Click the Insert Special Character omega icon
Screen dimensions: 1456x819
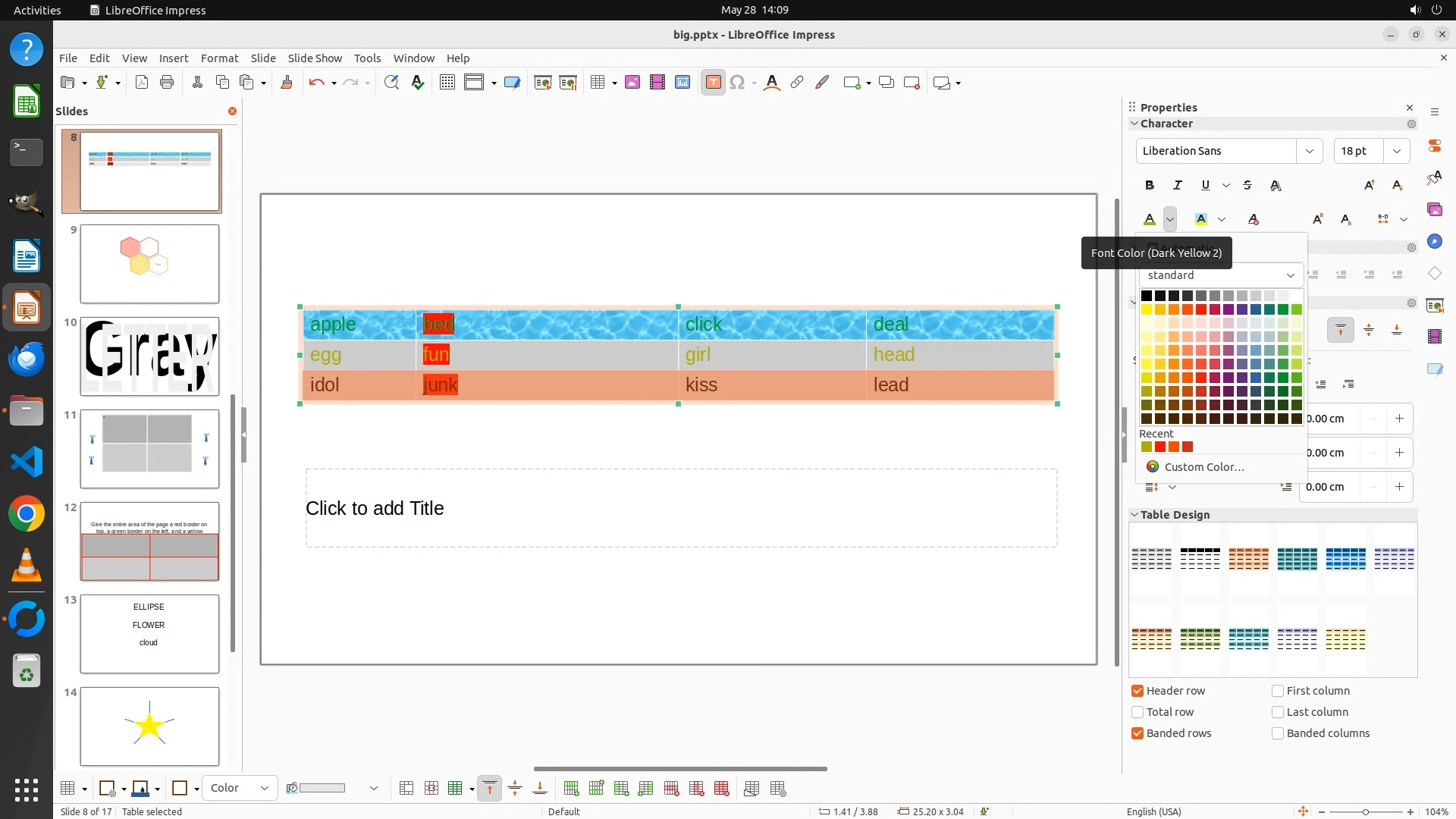tap(736, 83)
